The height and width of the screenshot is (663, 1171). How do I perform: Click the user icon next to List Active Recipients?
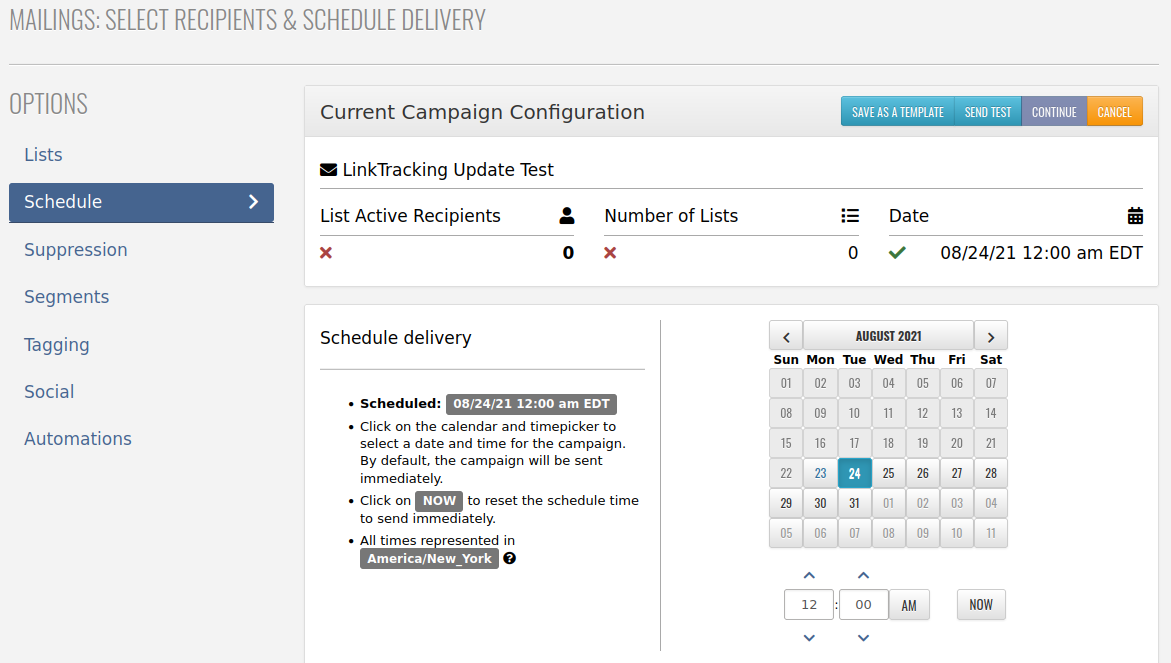click(567, 216)
